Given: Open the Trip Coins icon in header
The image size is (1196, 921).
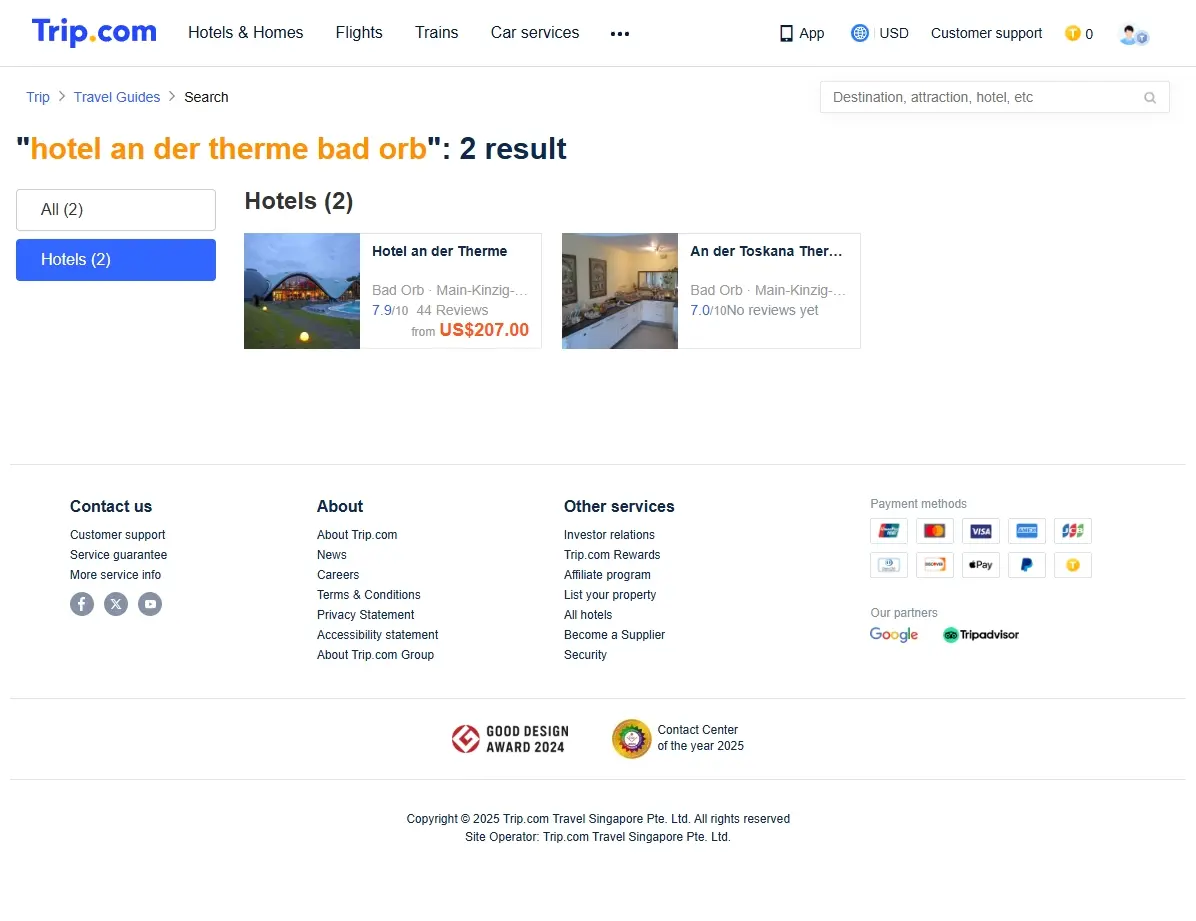Looking at the screenshot, I should tap(1072, 33).
